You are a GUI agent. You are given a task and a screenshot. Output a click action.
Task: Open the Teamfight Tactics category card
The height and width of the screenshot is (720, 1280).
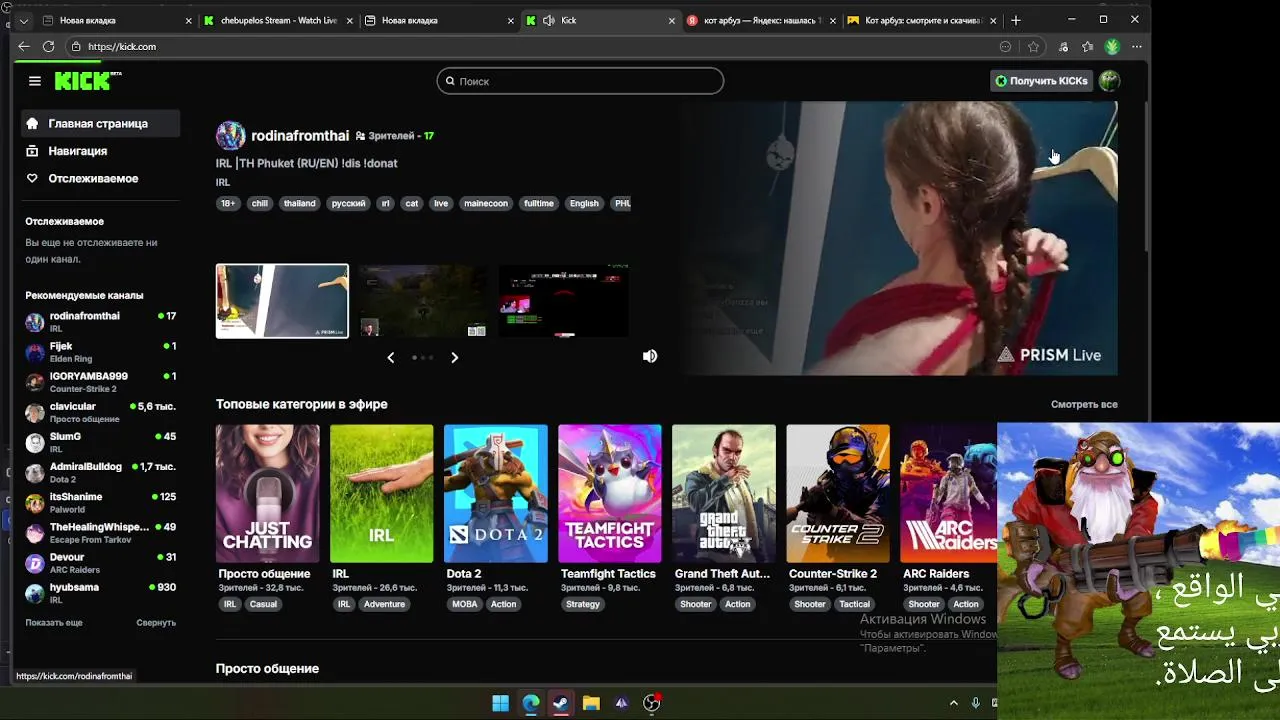[x=610, y=494]
